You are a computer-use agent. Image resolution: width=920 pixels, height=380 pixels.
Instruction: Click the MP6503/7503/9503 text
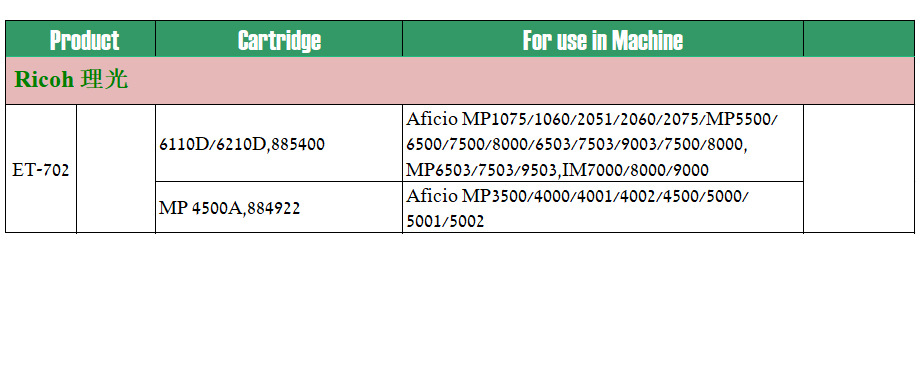coord(481,170)
